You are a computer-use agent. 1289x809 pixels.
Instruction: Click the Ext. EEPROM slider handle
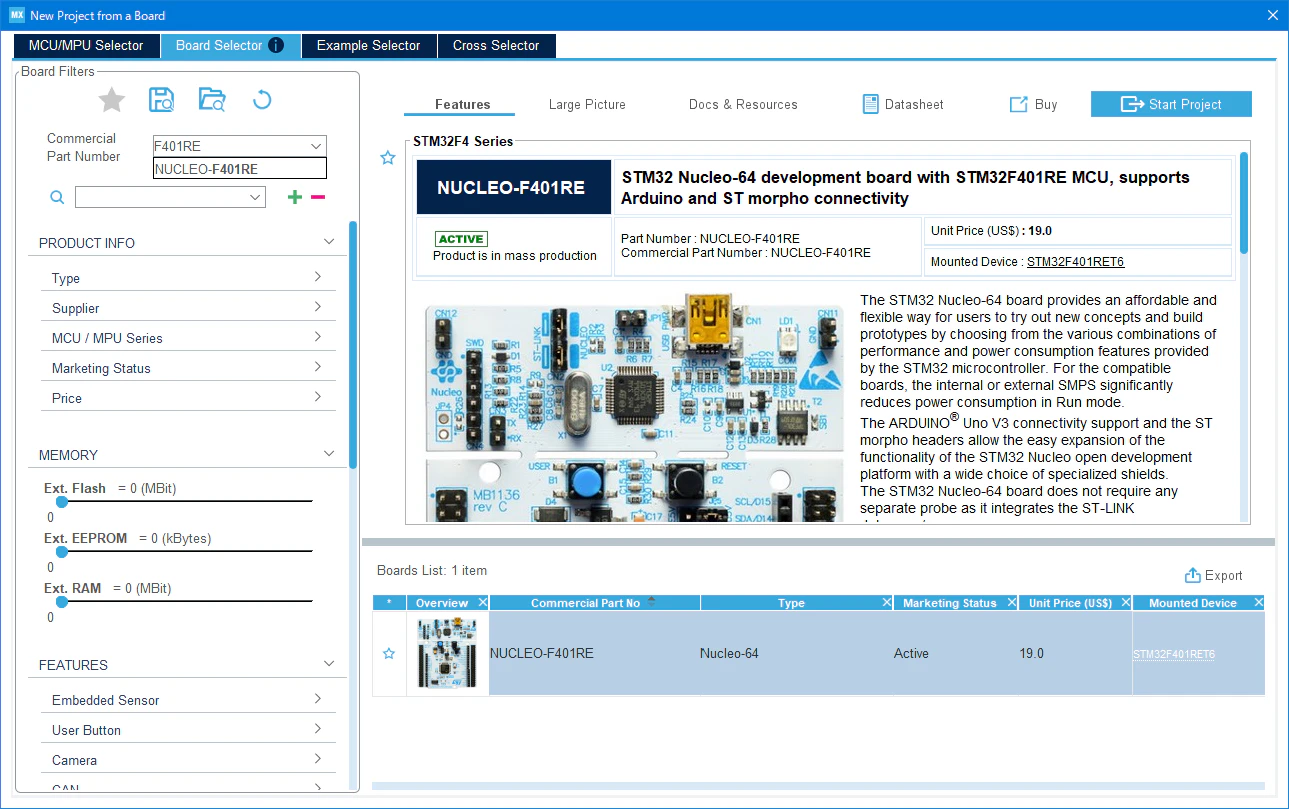pyautogui.click(x=61, y=552)
